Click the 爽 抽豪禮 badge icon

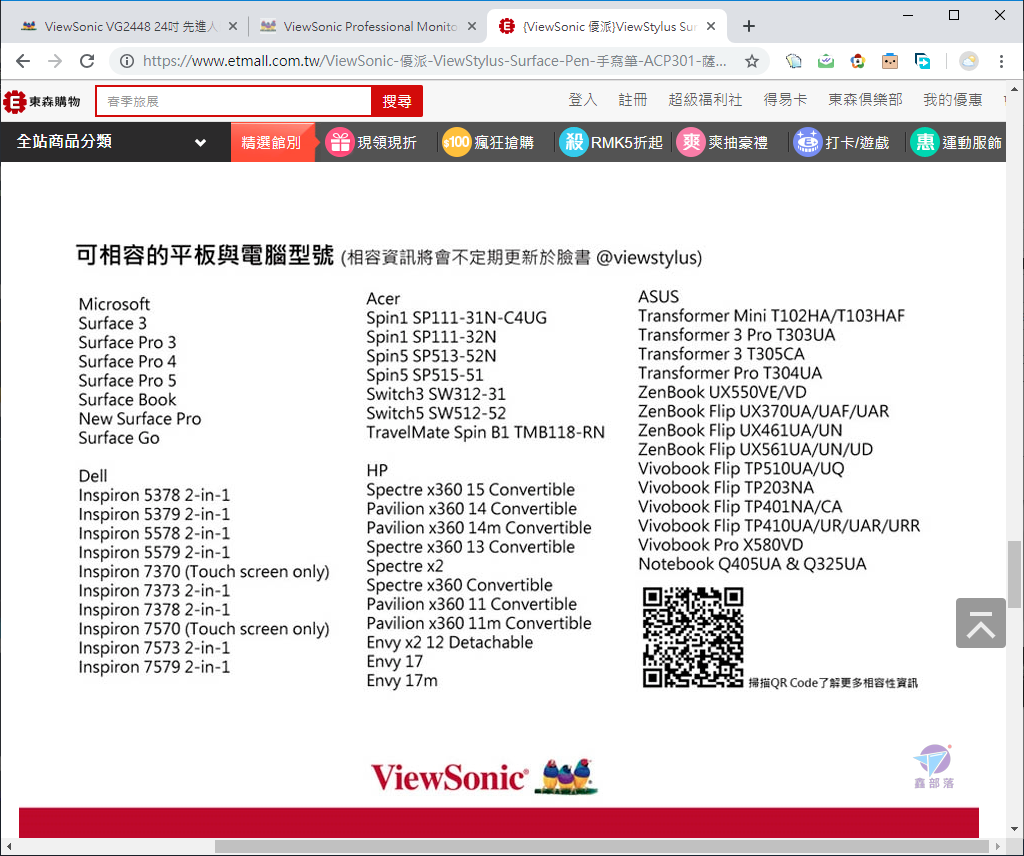point(691,142)
